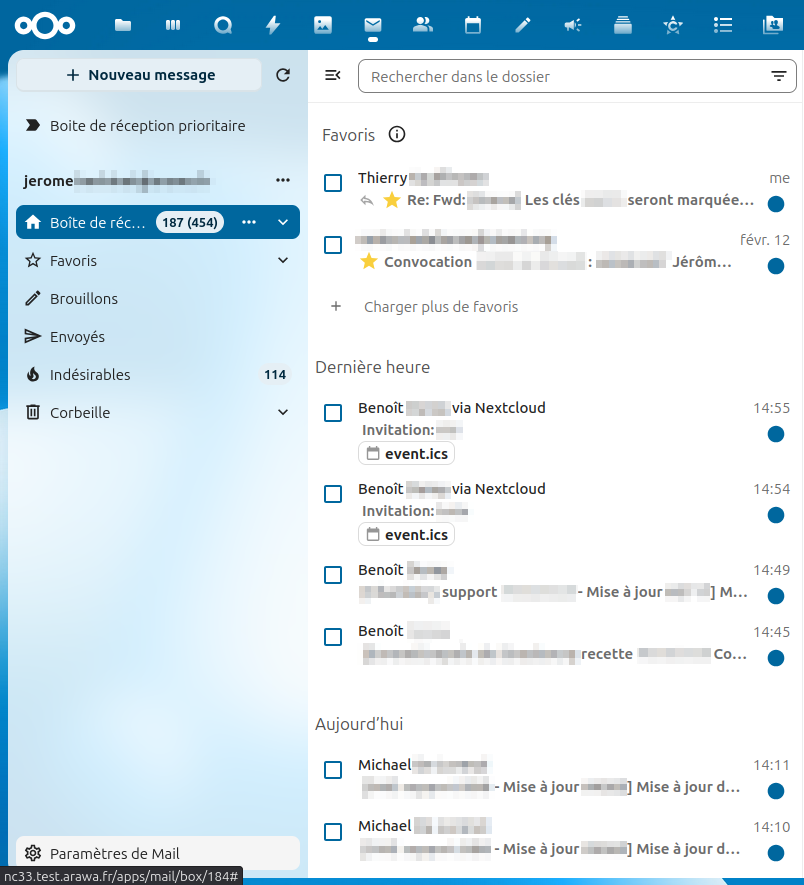Open the Indésirables folder
This screenshot has height=885, width=804.
(90, 375)
